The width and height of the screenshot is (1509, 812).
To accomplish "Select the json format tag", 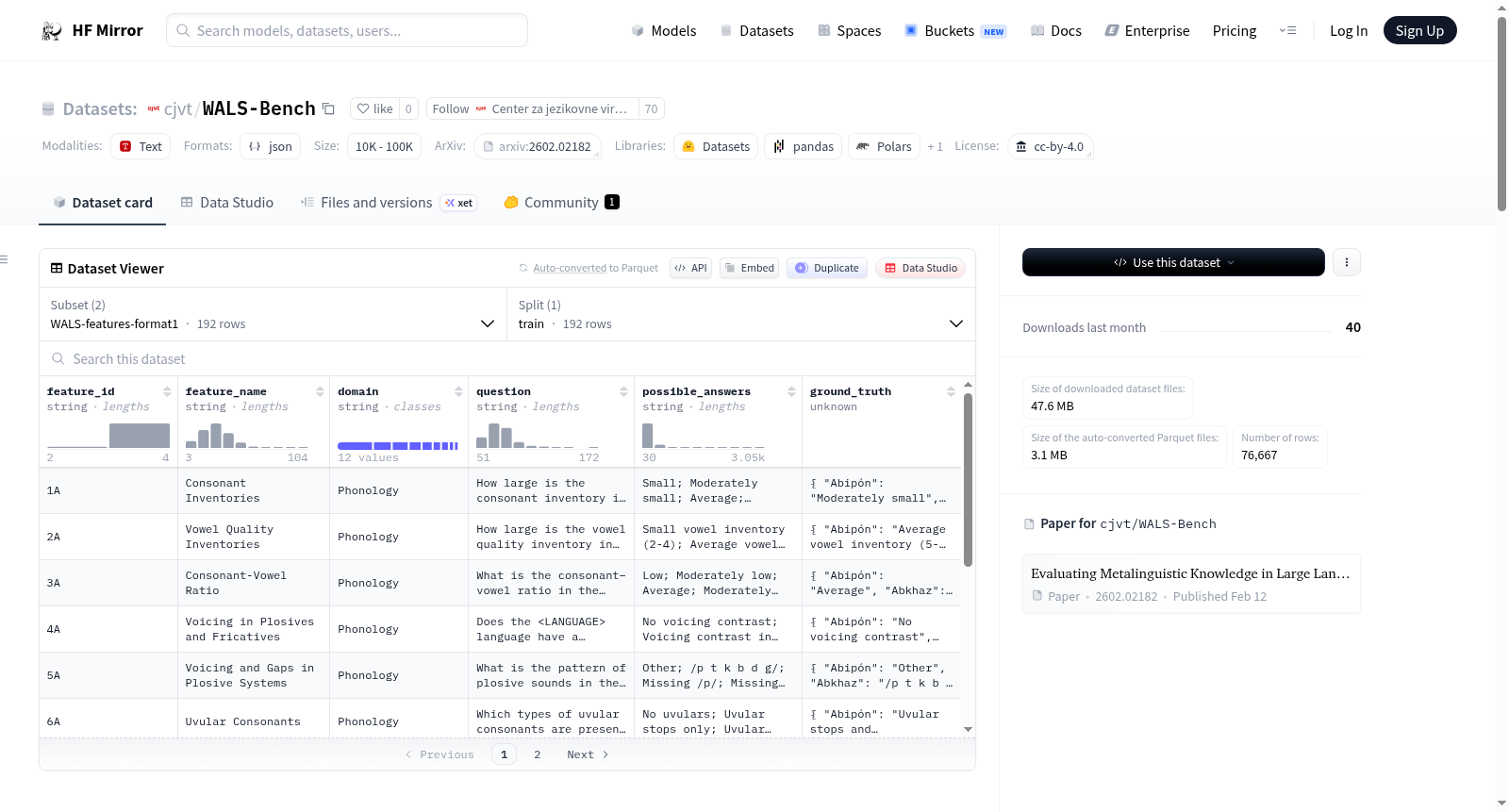I will pyautogui.click(x=270, y=146).
